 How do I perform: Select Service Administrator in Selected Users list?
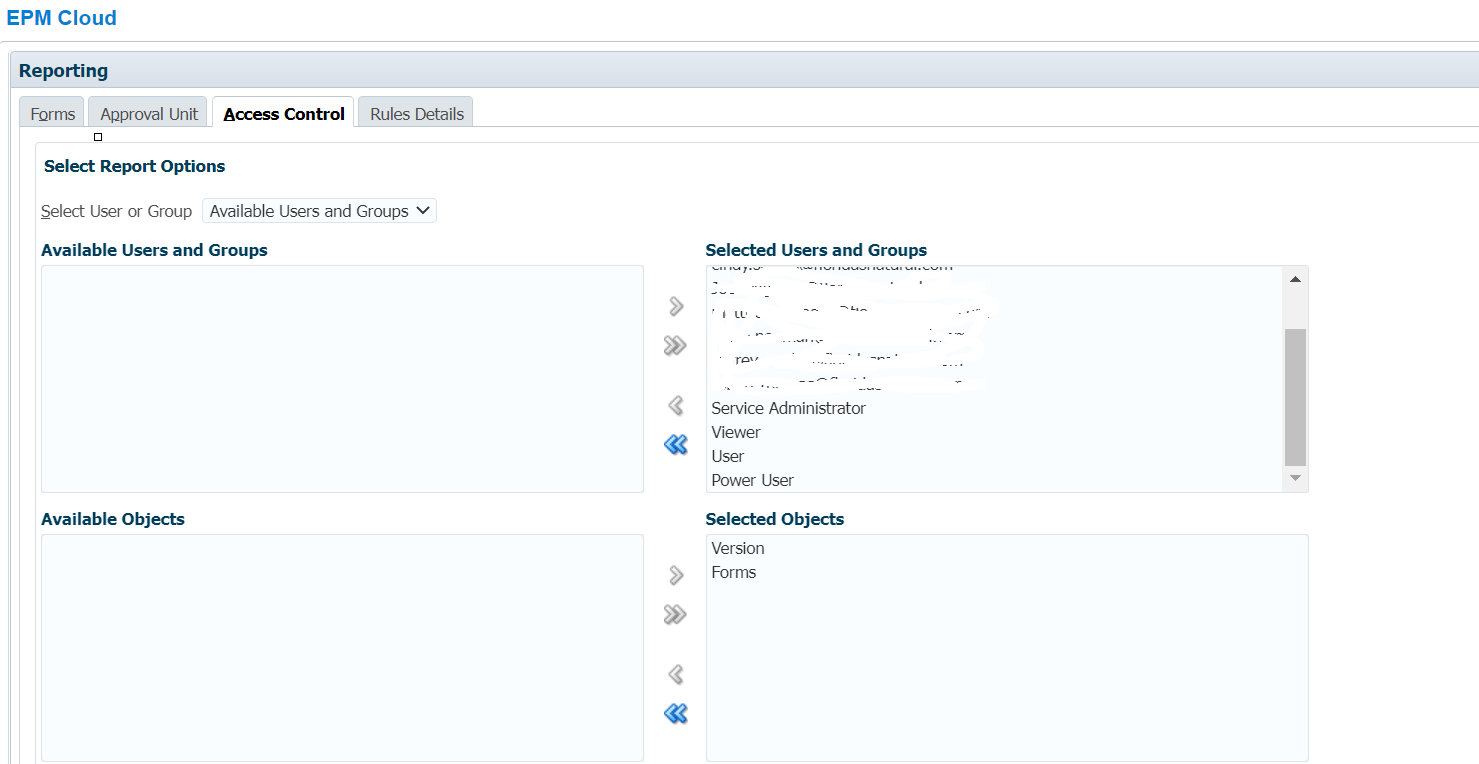tap(788, 408)
